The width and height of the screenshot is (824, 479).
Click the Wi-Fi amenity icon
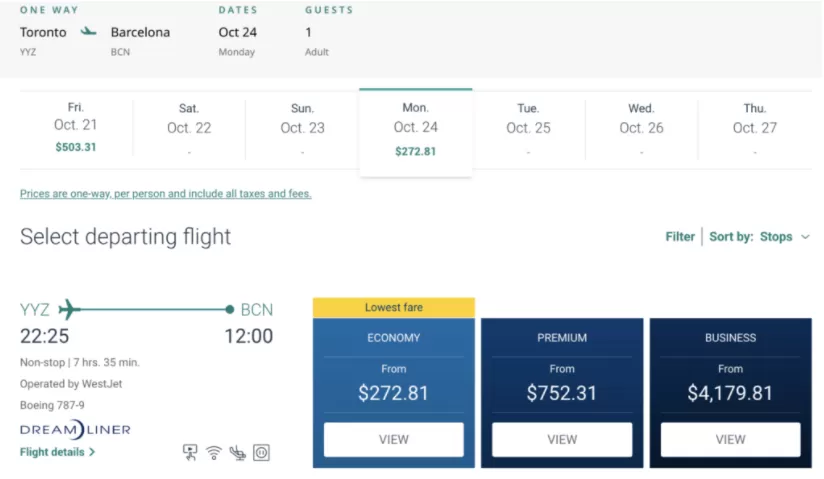[214, 453]
